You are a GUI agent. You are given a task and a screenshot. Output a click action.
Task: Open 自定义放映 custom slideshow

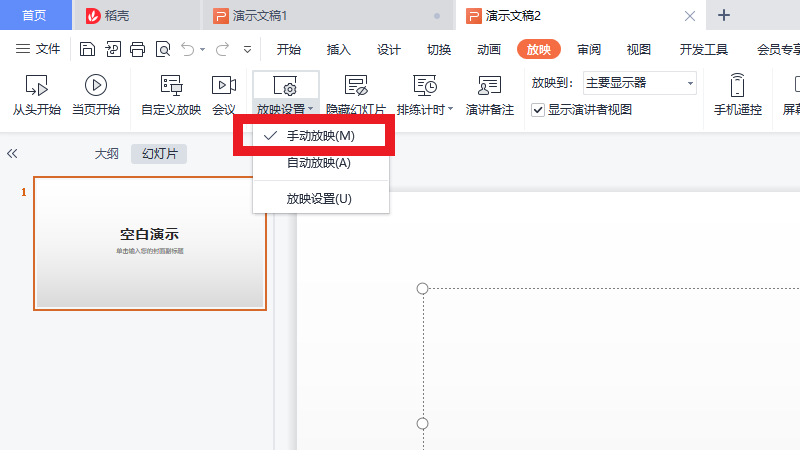click(x=171, y=86)
